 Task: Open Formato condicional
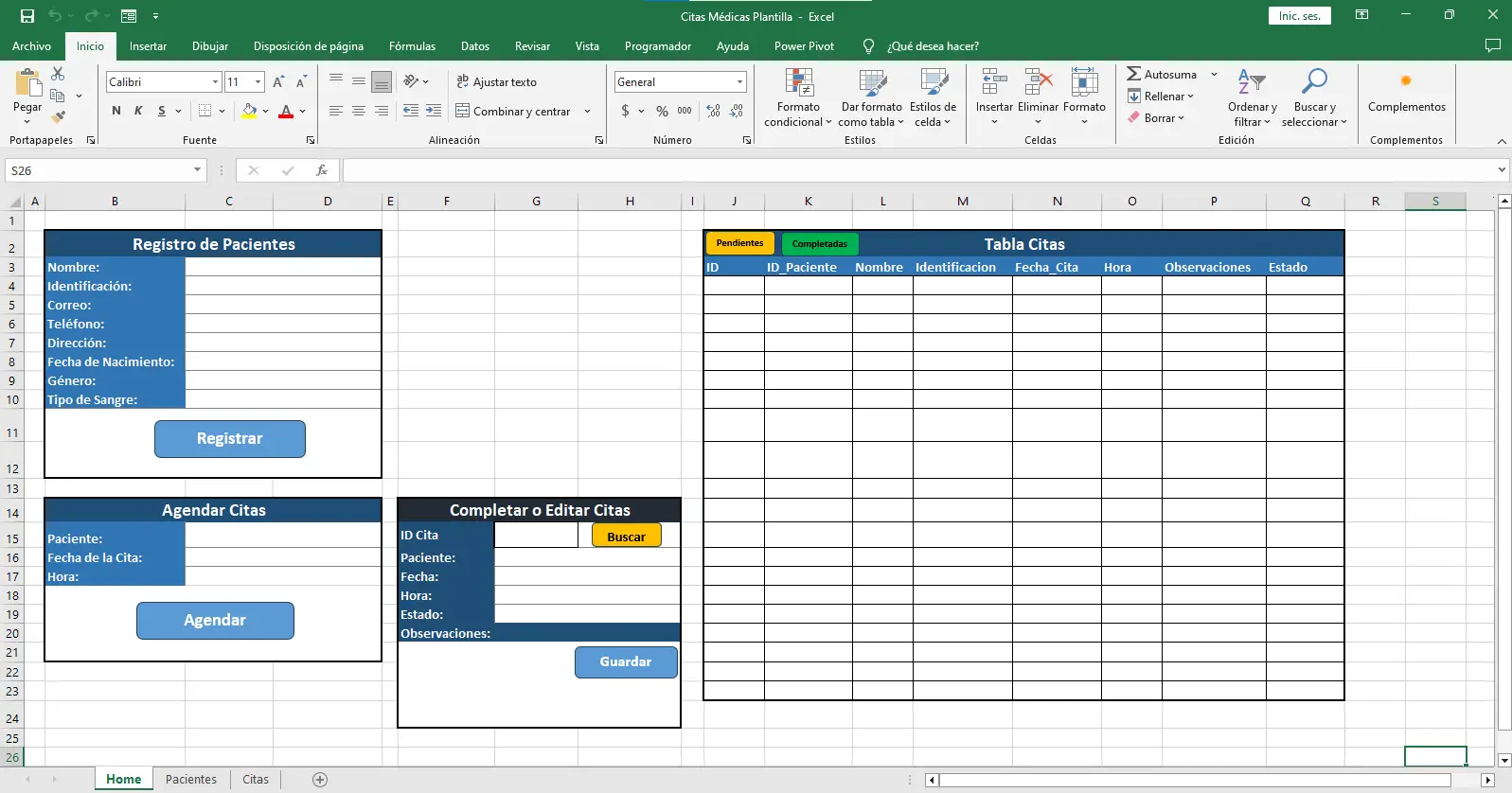click(798, 97)
